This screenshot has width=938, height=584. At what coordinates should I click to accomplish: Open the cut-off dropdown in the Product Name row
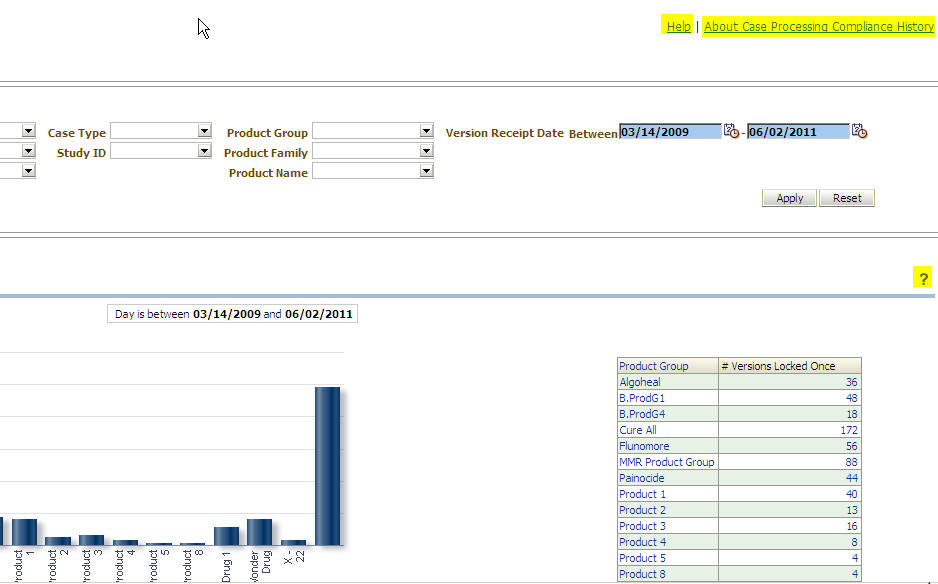coord(28,171)
